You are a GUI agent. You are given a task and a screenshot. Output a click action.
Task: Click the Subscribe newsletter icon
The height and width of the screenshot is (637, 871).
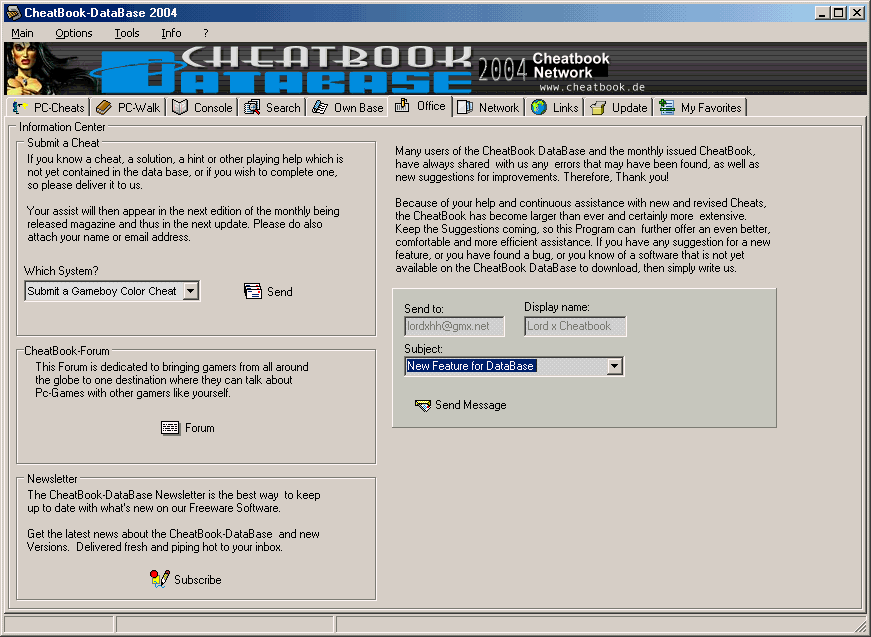coord(160,579)
